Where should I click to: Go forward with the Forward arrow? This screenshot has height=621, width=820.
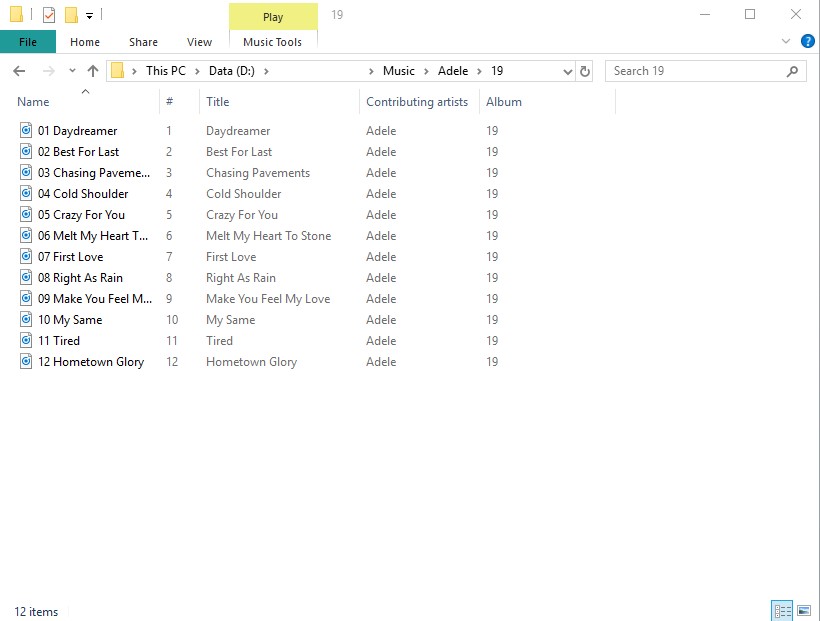click(49, 71)
